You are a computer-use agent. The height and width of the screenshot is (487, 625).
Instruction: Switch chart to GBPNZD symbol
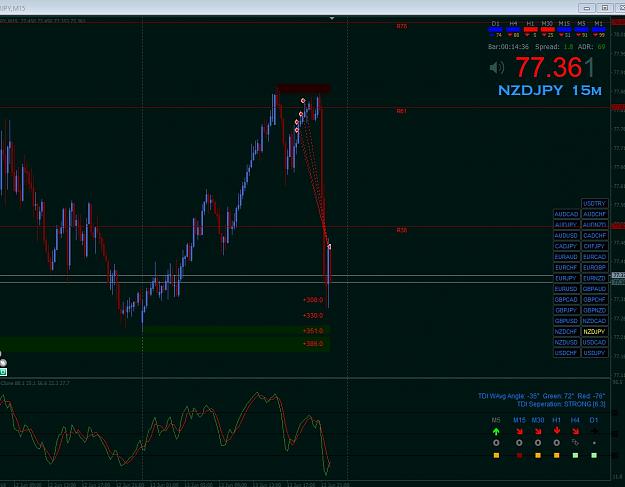pos(595,310)
